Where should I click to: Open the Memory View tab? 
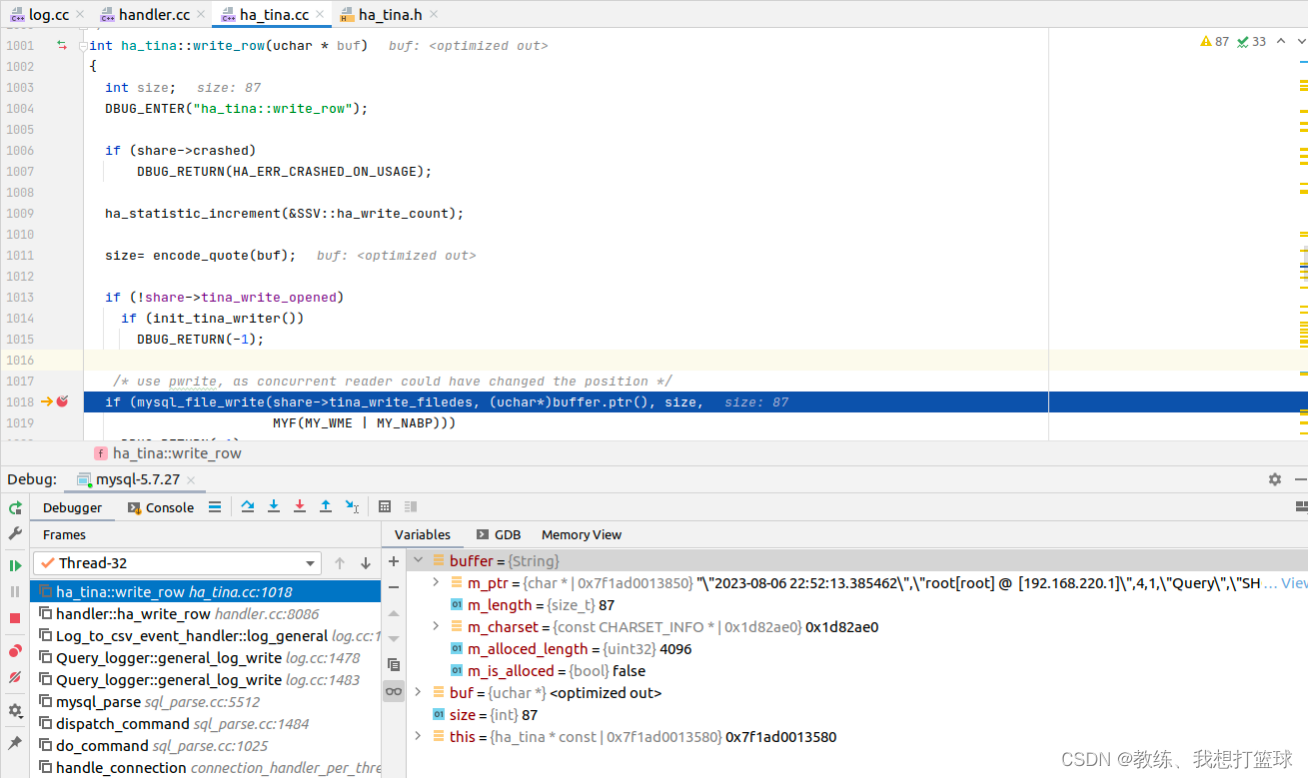click(x=581, y=535)
